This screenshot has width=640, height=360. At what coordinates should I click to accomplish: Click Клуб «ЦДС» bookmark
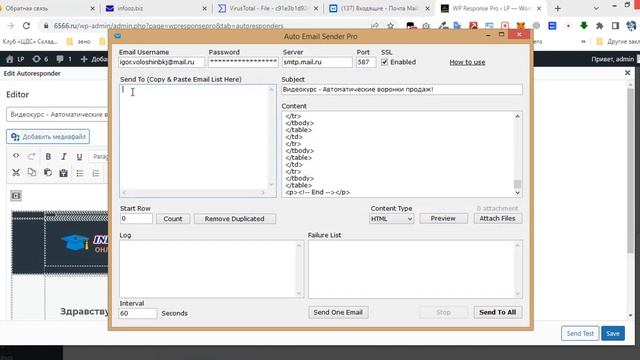(x=31, y=42)
